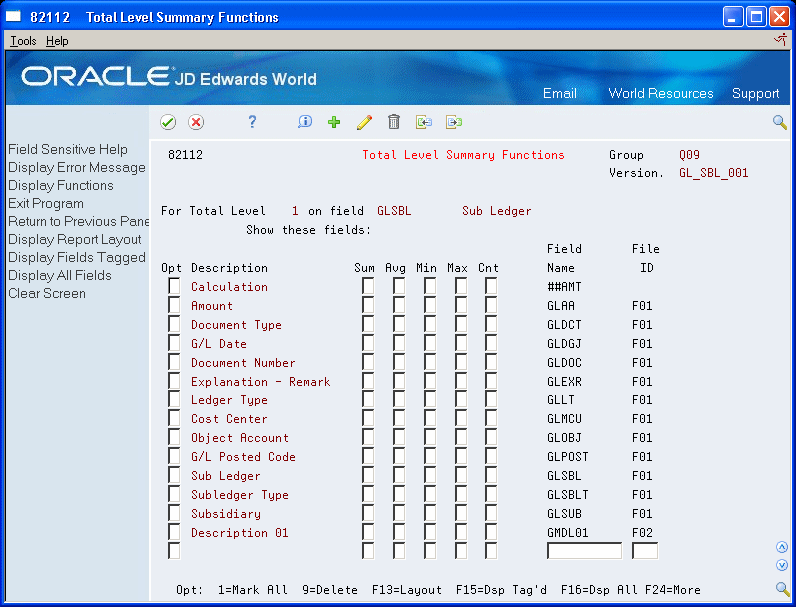
Task: Click F24=More function key text
Action: (x=673, y=590)
